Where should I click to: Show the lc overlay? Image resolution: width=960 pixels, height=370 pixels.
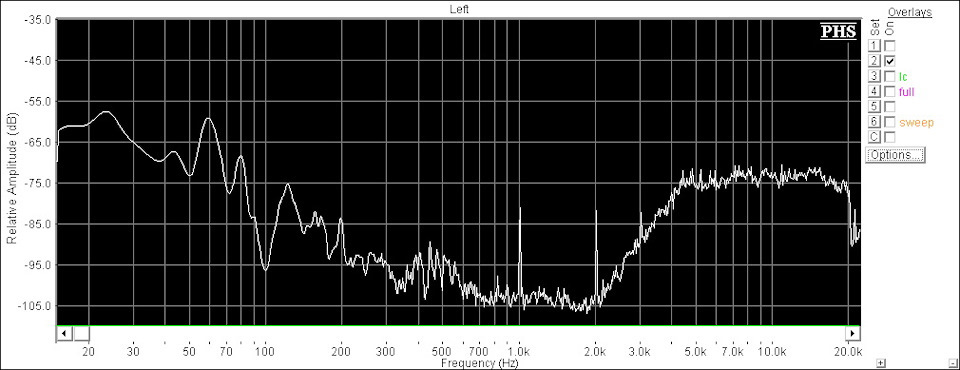890,76
